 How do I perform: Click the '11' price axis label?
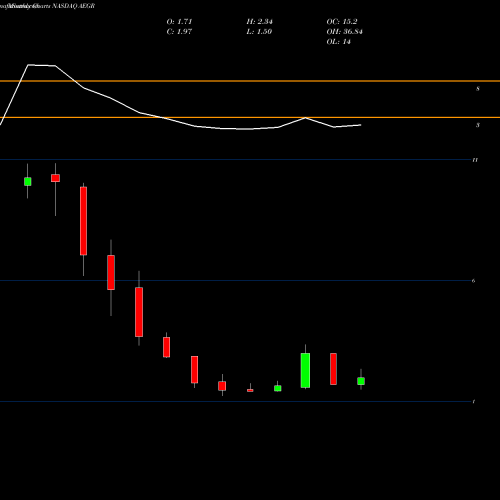click(x=475, y=160)
